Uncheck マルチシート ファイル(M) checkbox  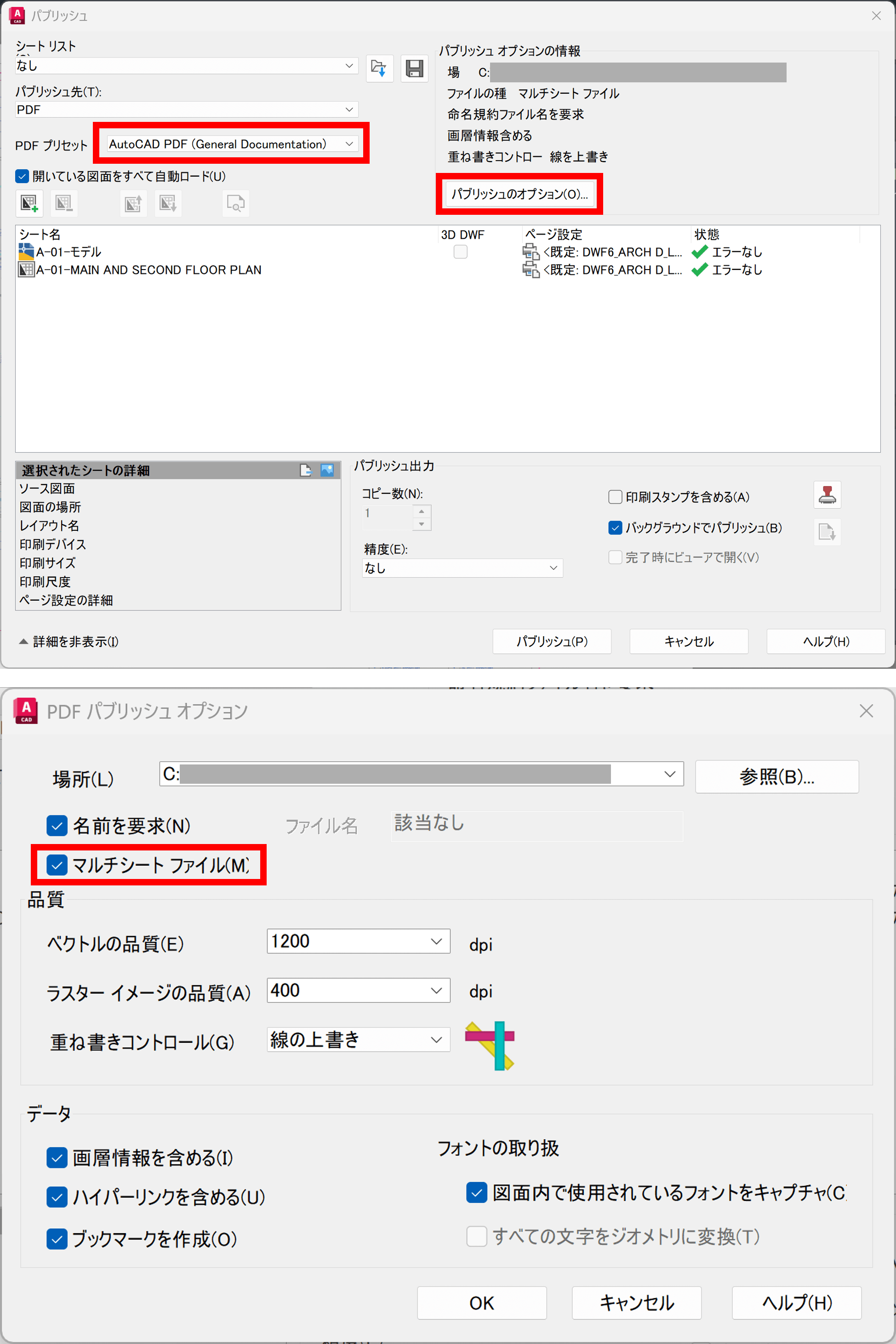point(57,865)
